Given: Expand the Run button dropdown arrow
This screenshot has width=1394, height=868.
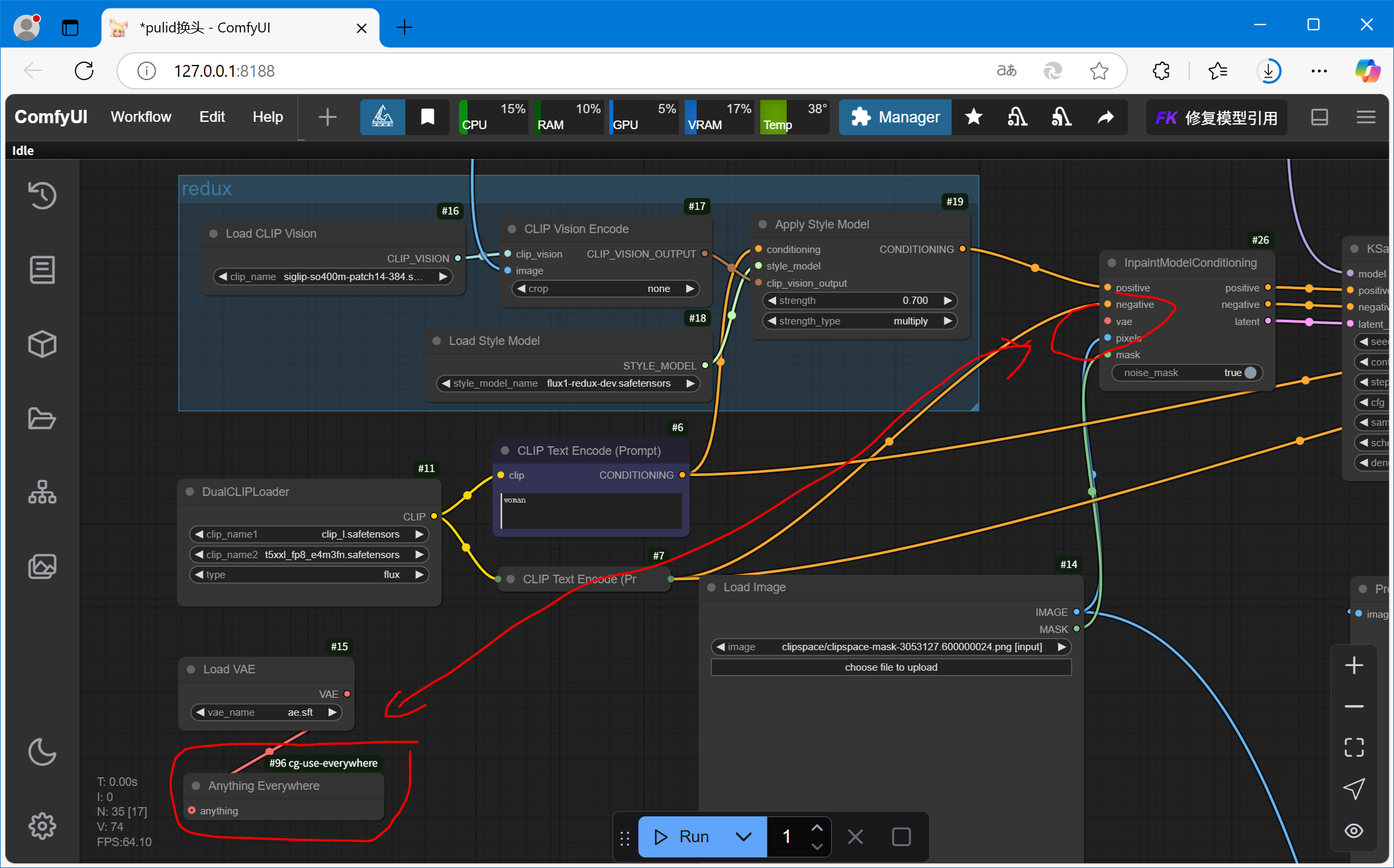Looking at the screenshot, I should (x=744, y=837).
